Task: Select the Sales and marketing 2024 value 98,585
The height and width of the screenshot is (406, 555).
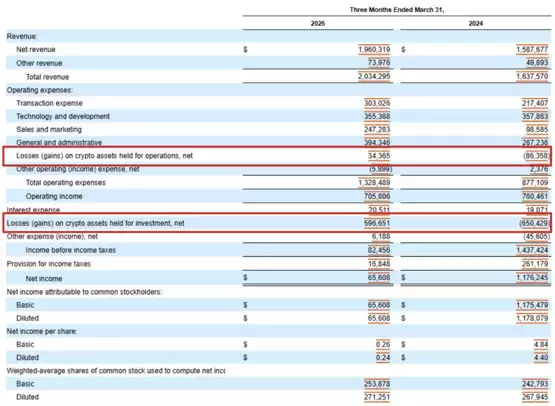Action: pos(537,129)
